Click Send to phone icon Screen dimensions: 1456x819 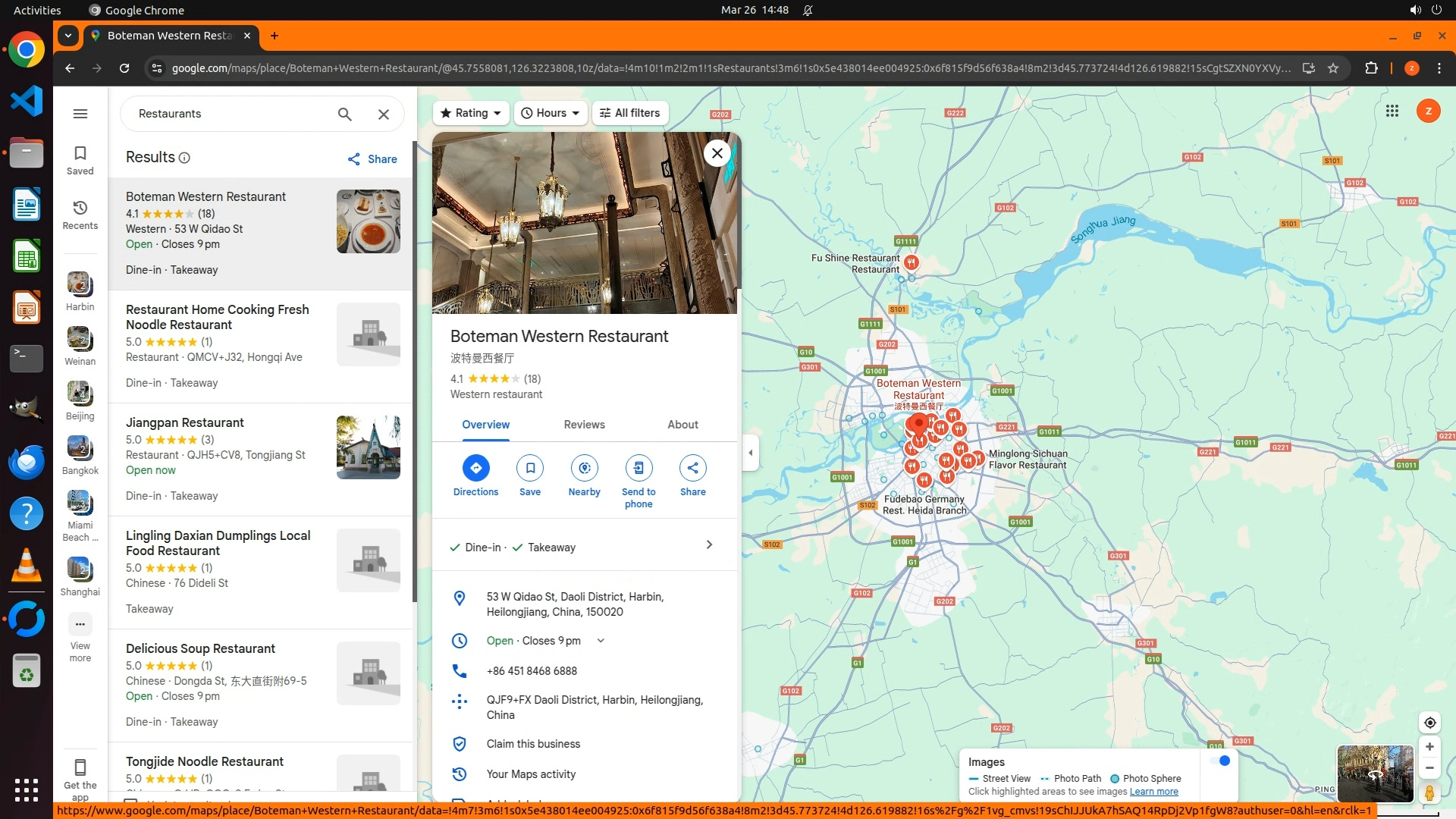639,468
